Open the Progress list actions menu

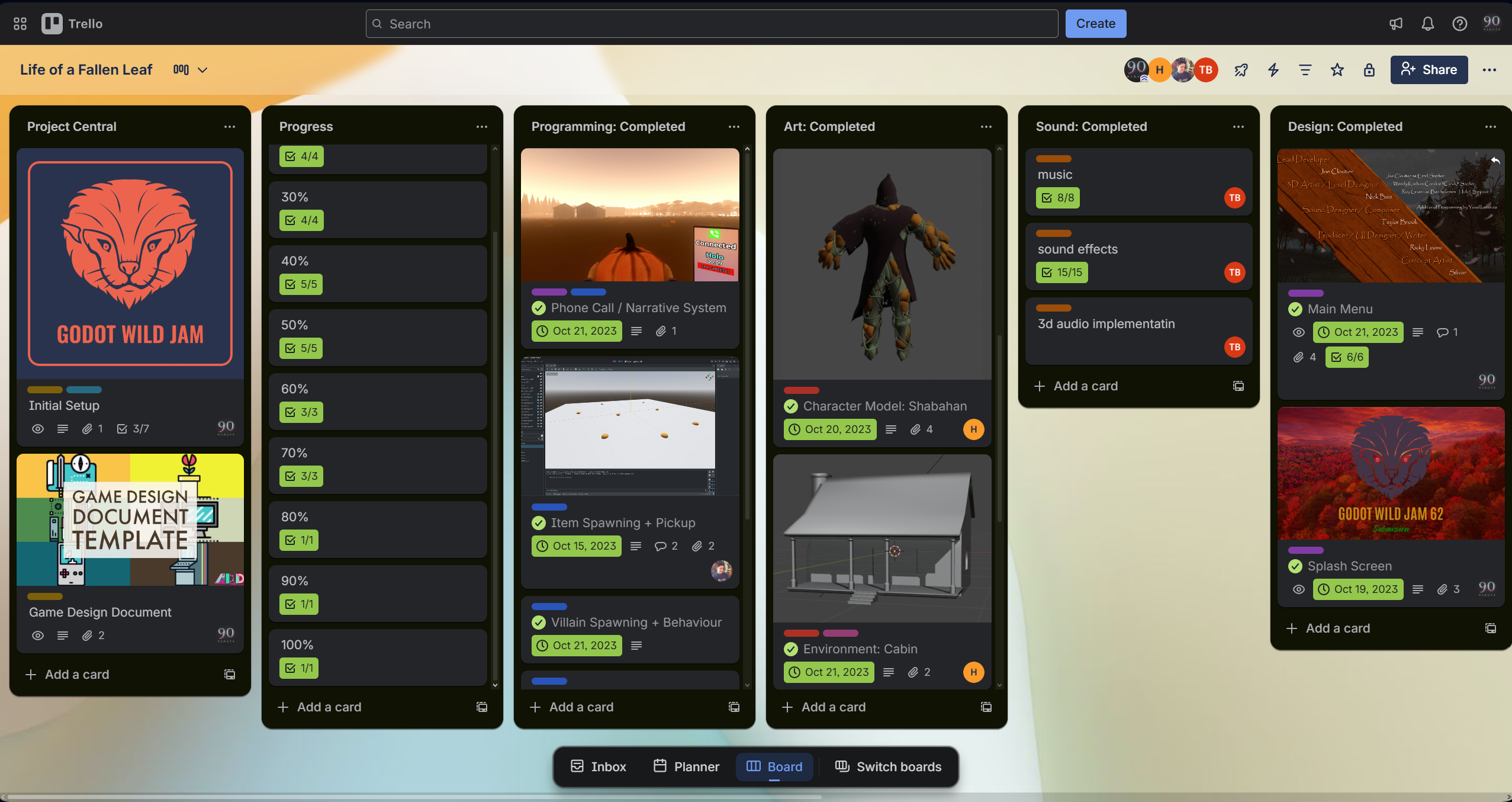click(x=481, y=127)
